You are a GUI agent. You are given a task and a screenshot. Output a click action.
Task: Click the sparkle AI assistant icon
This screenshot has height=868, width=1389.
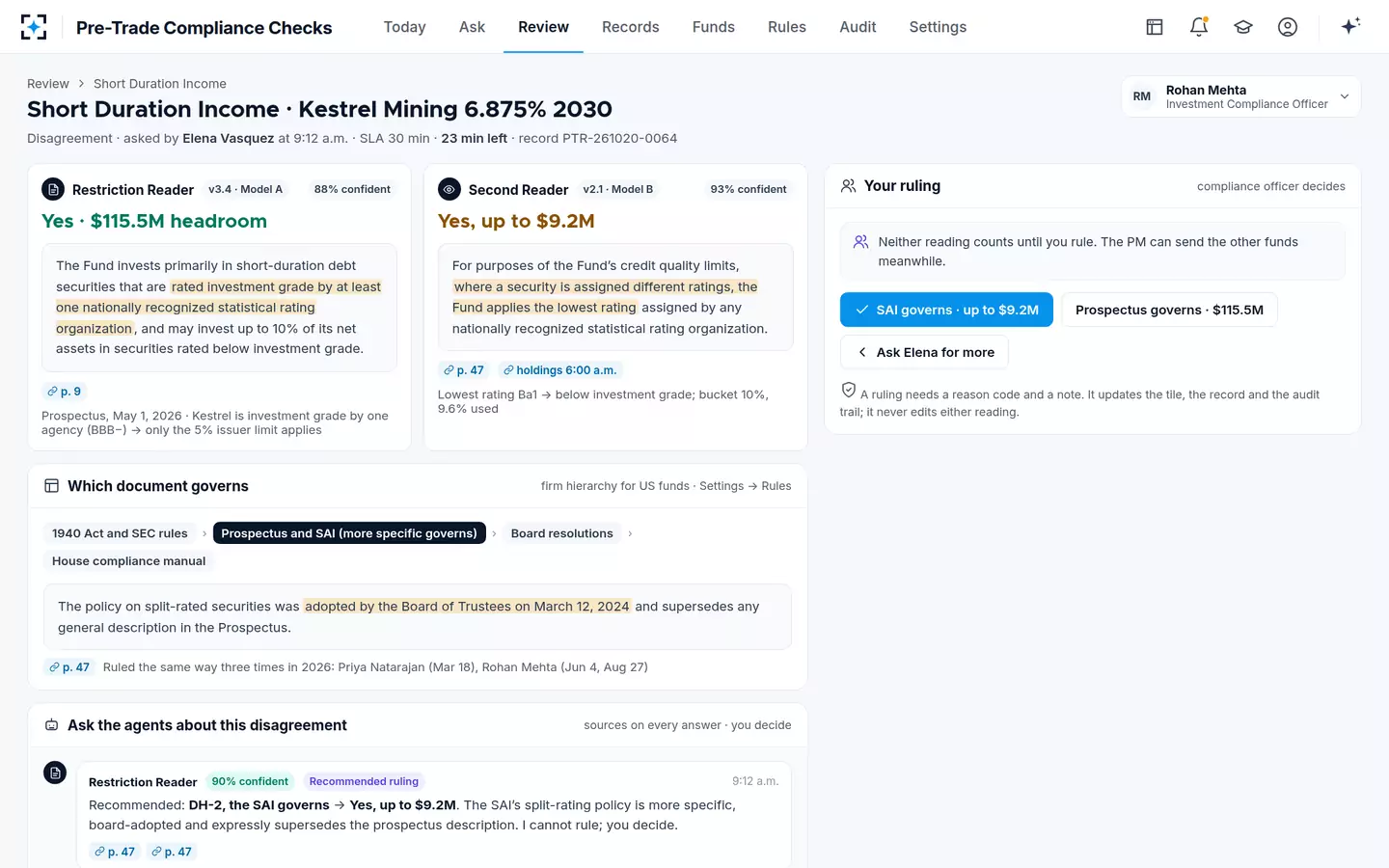click(x=1350, y=26)
